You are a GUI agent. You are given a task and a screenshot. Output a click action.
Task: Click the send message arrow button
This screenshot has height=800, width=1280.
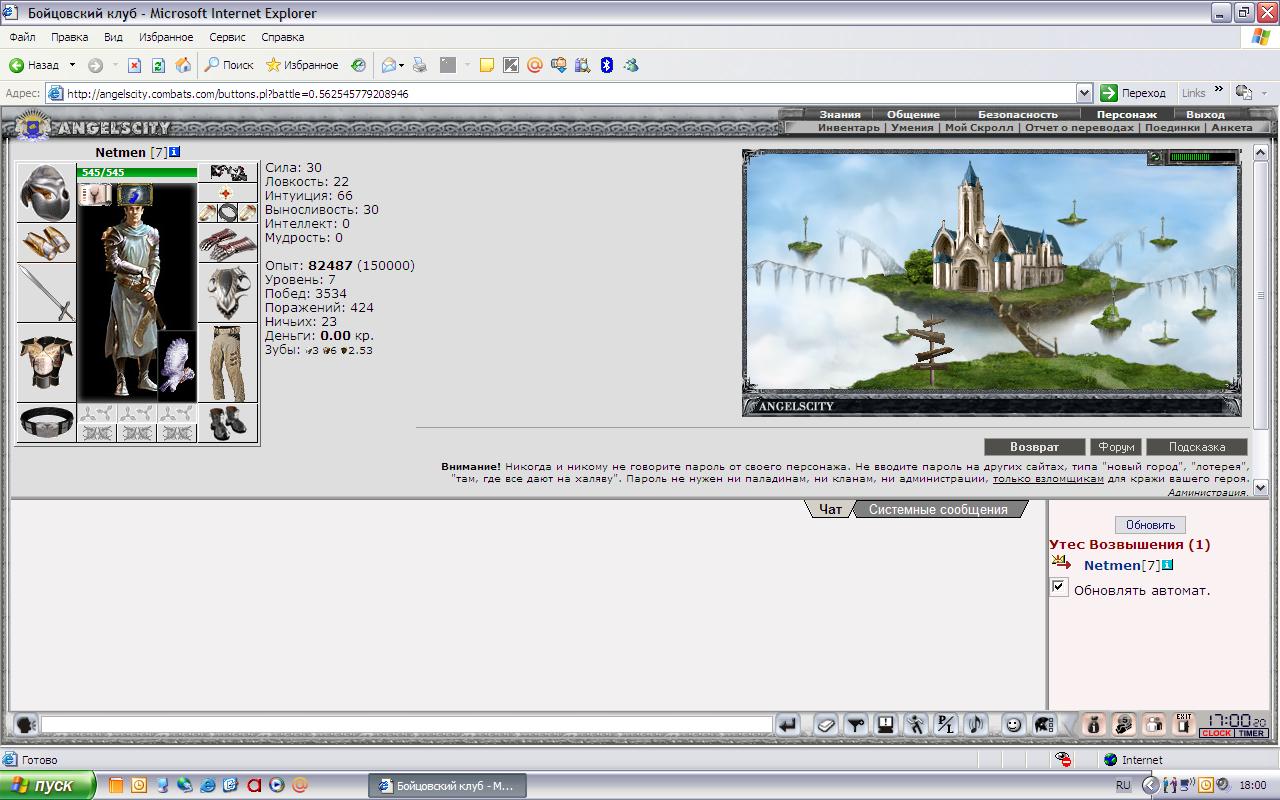click(788, 725)
